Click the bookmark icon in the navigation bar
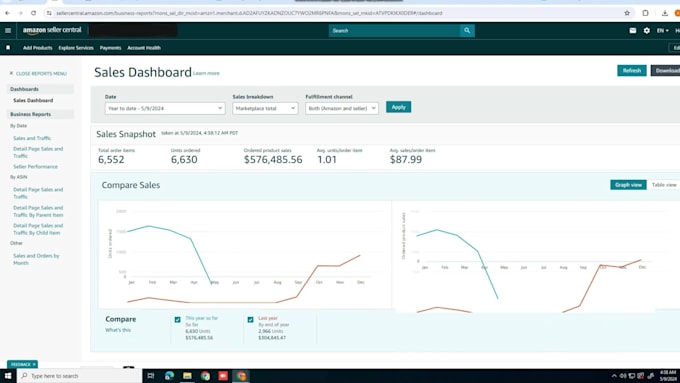This screenshot has width=680, height=383. [8, 48]
